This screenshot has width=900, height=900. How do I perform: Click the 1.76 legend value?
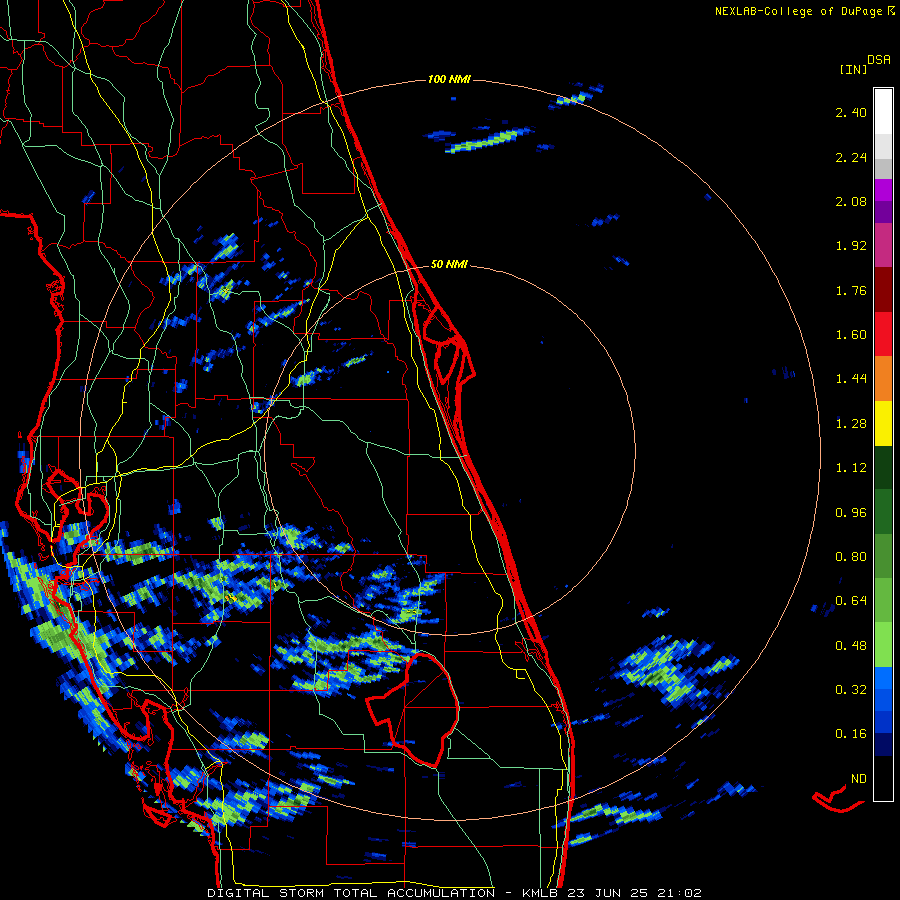click(851, 290)
